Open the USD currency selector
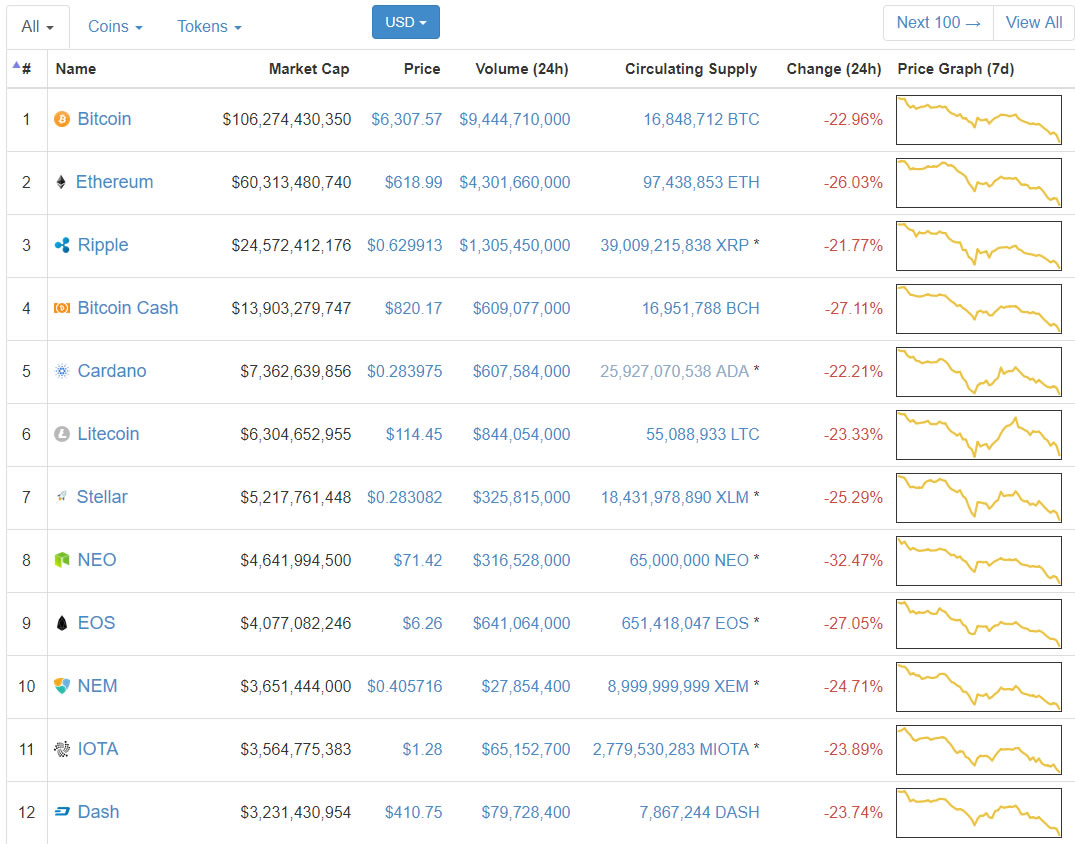 coord(405,20)
